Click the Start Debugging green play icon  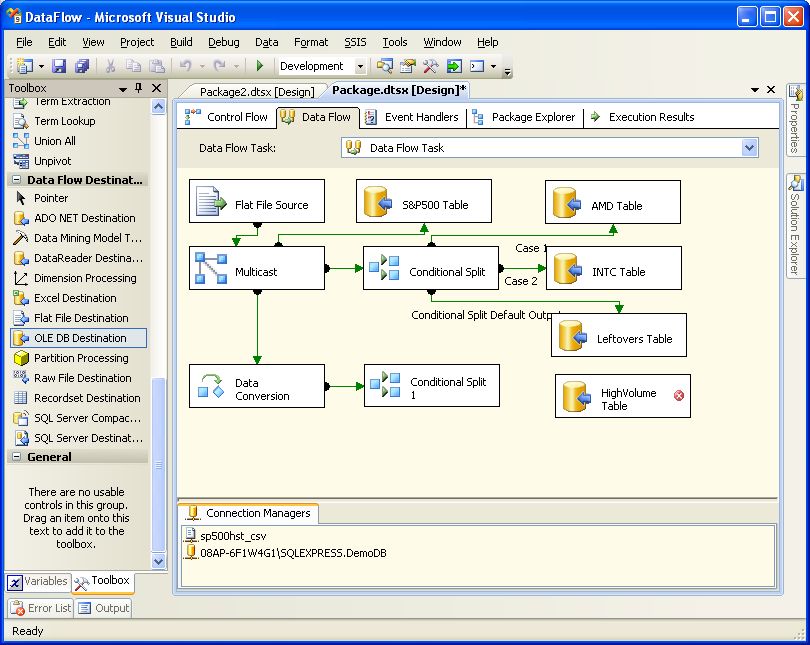coord(260,66)
